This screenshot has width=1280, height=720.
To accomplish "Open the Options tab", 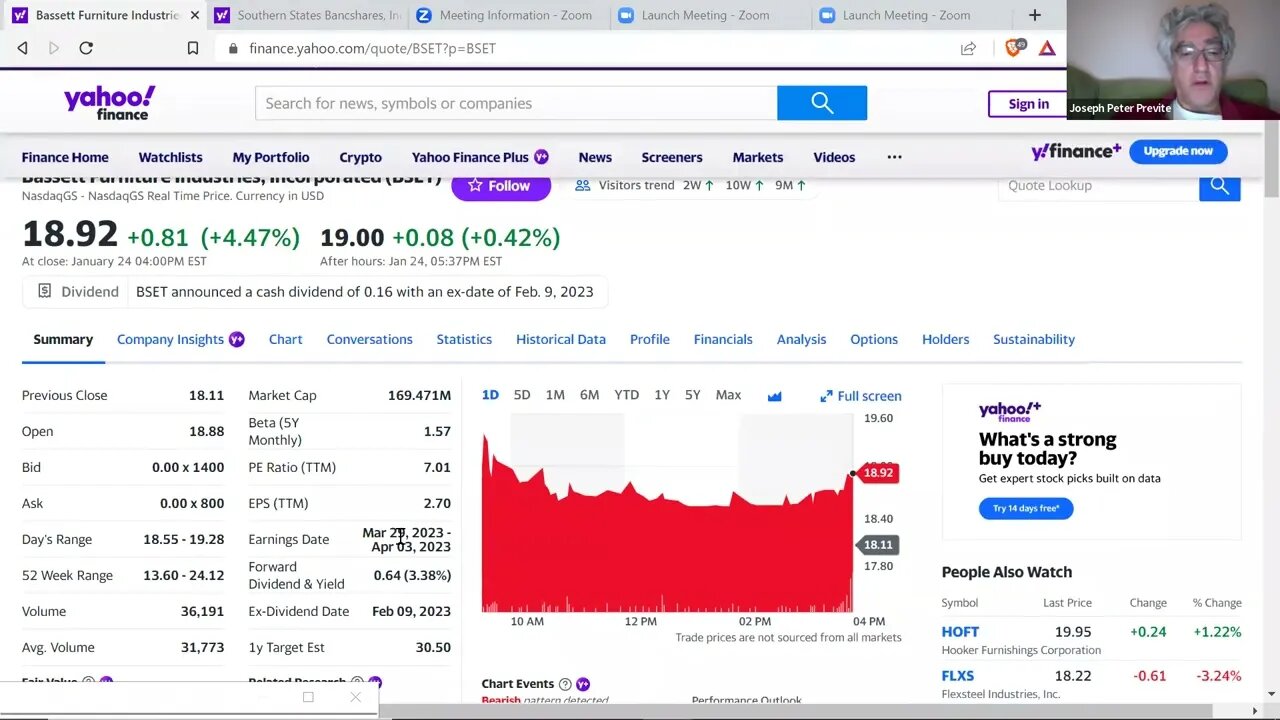I will (874, 339).
